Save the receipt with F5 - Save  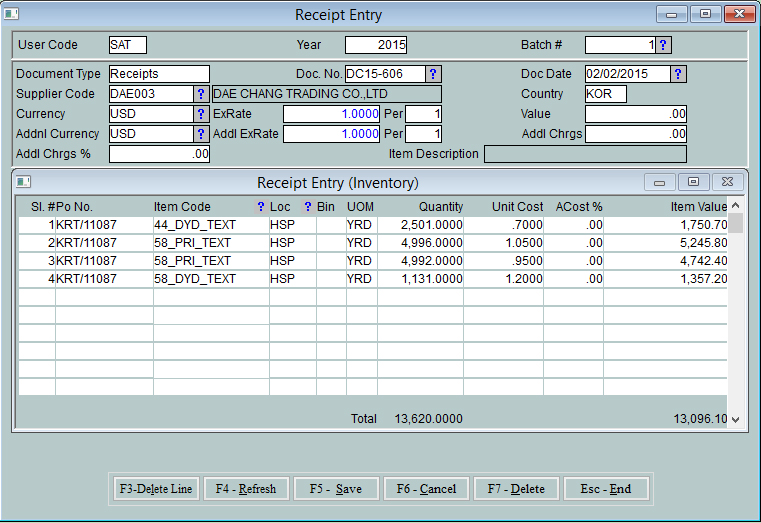point(337,489)
